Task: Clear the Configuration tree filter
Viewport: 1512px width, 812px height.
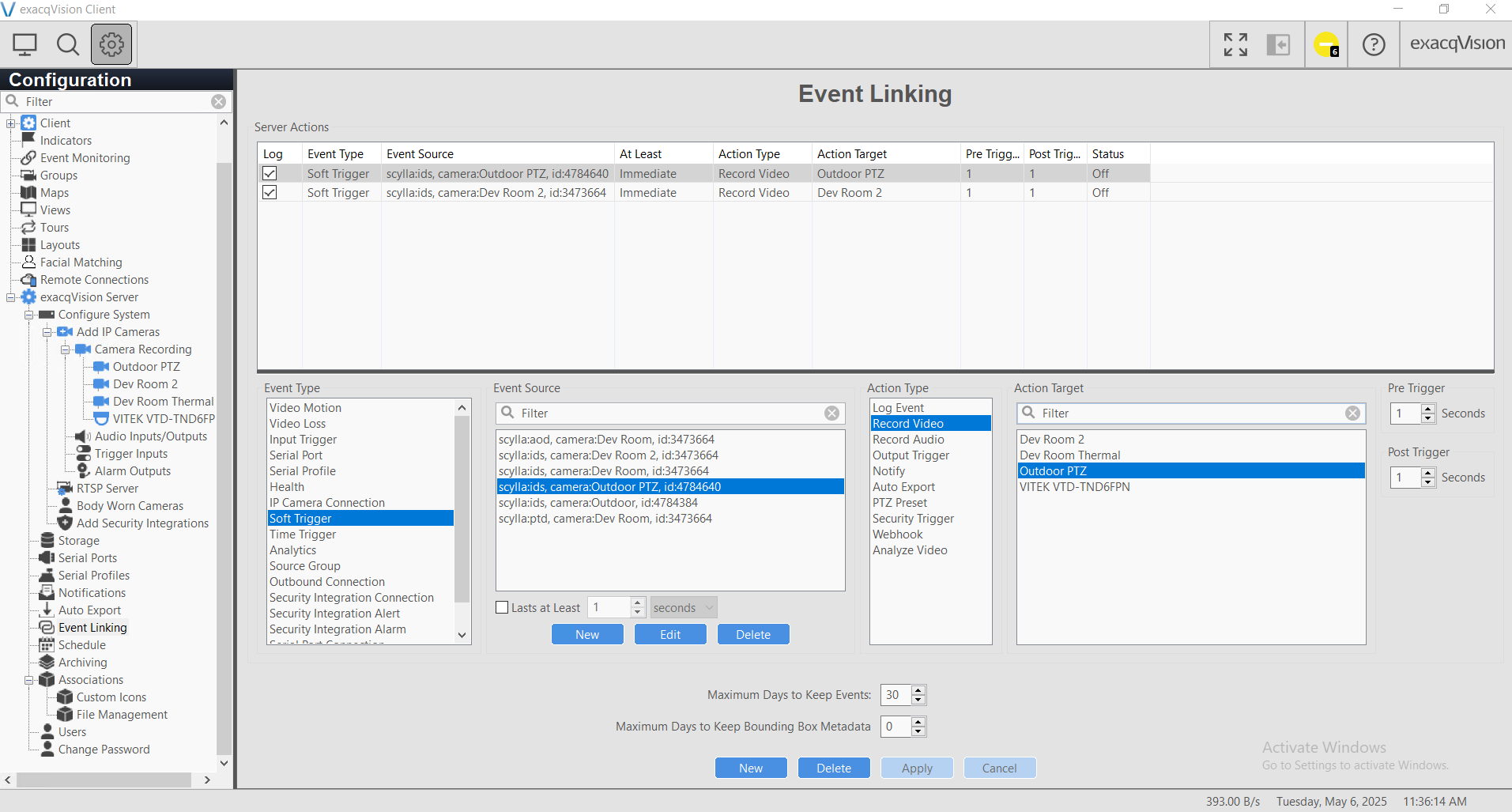Action: [x=219, y=102]
